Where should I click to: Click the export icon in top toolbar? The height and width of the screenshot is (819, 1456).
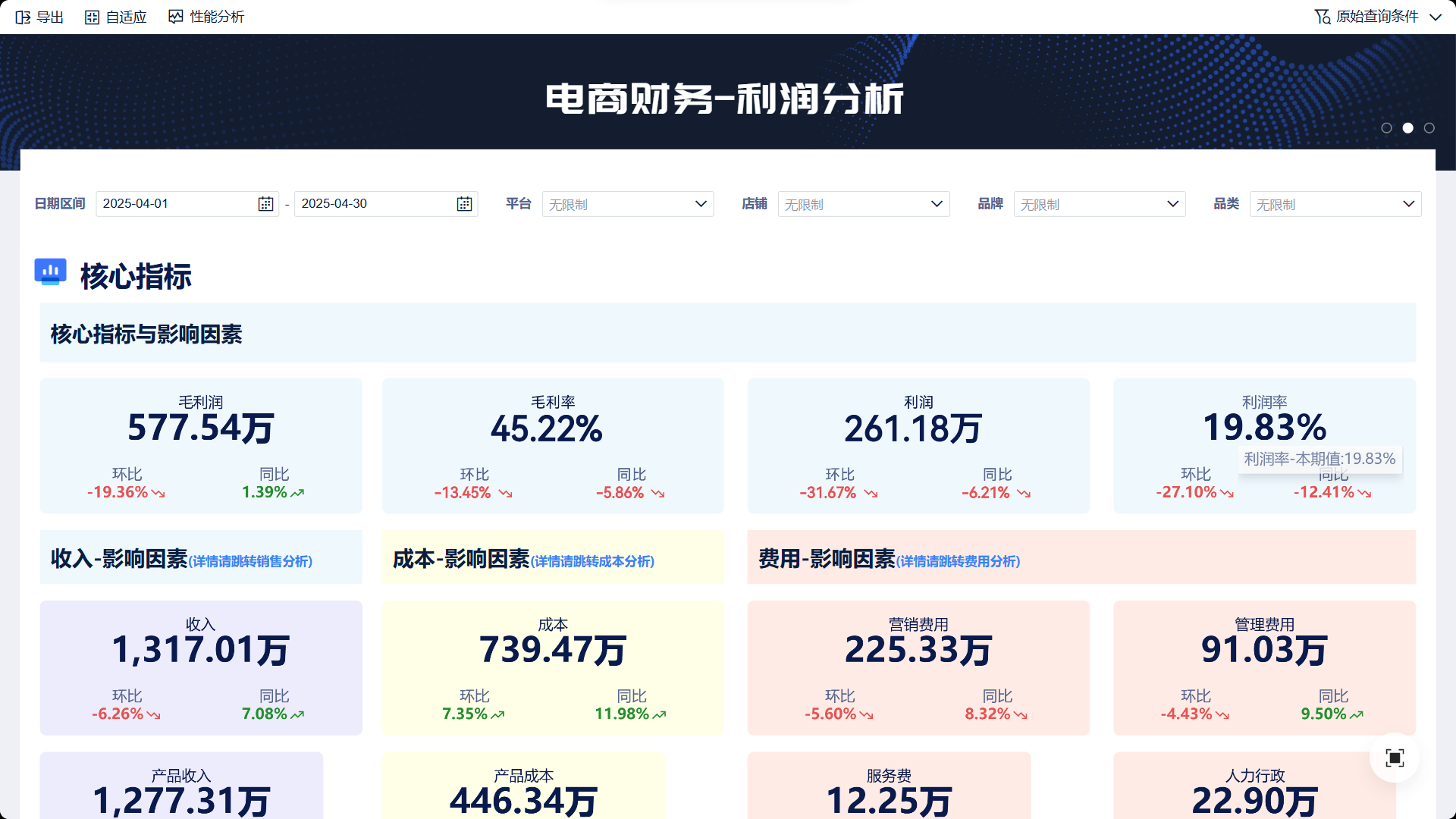[23, 17]
